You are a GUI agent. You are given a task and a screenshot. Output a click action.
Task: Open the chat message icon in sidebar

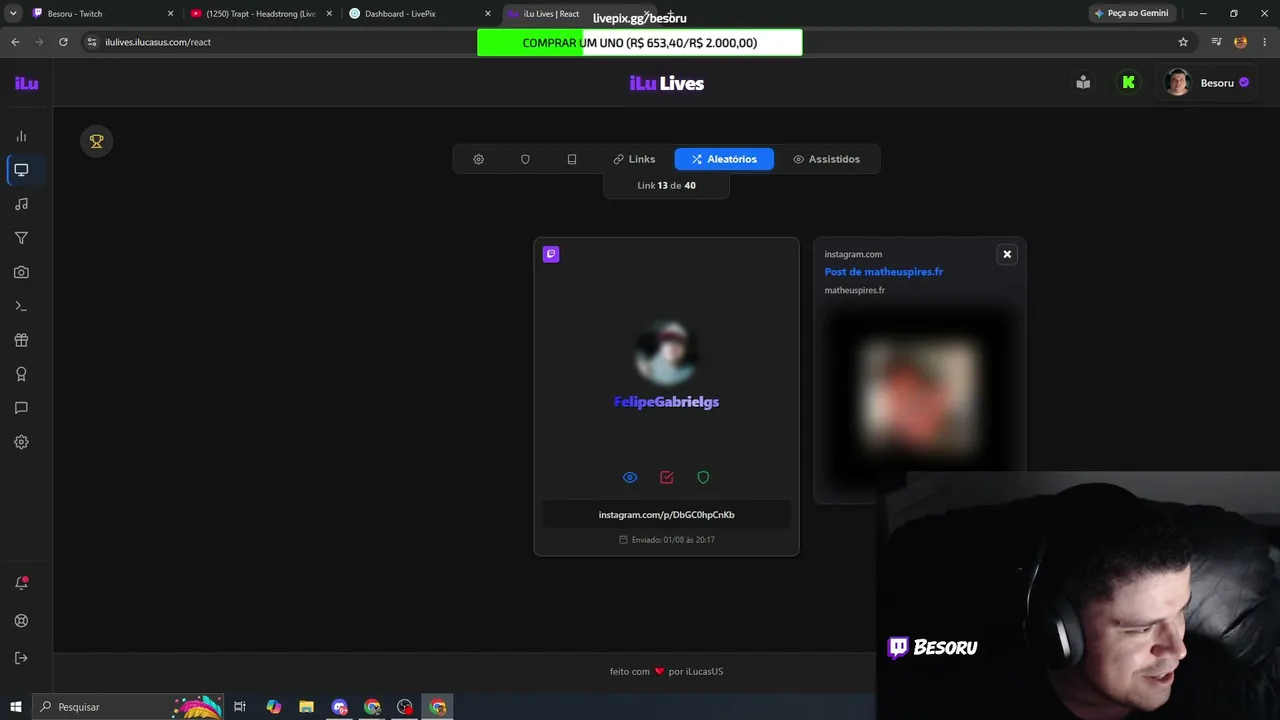click(x=21, y=408)
